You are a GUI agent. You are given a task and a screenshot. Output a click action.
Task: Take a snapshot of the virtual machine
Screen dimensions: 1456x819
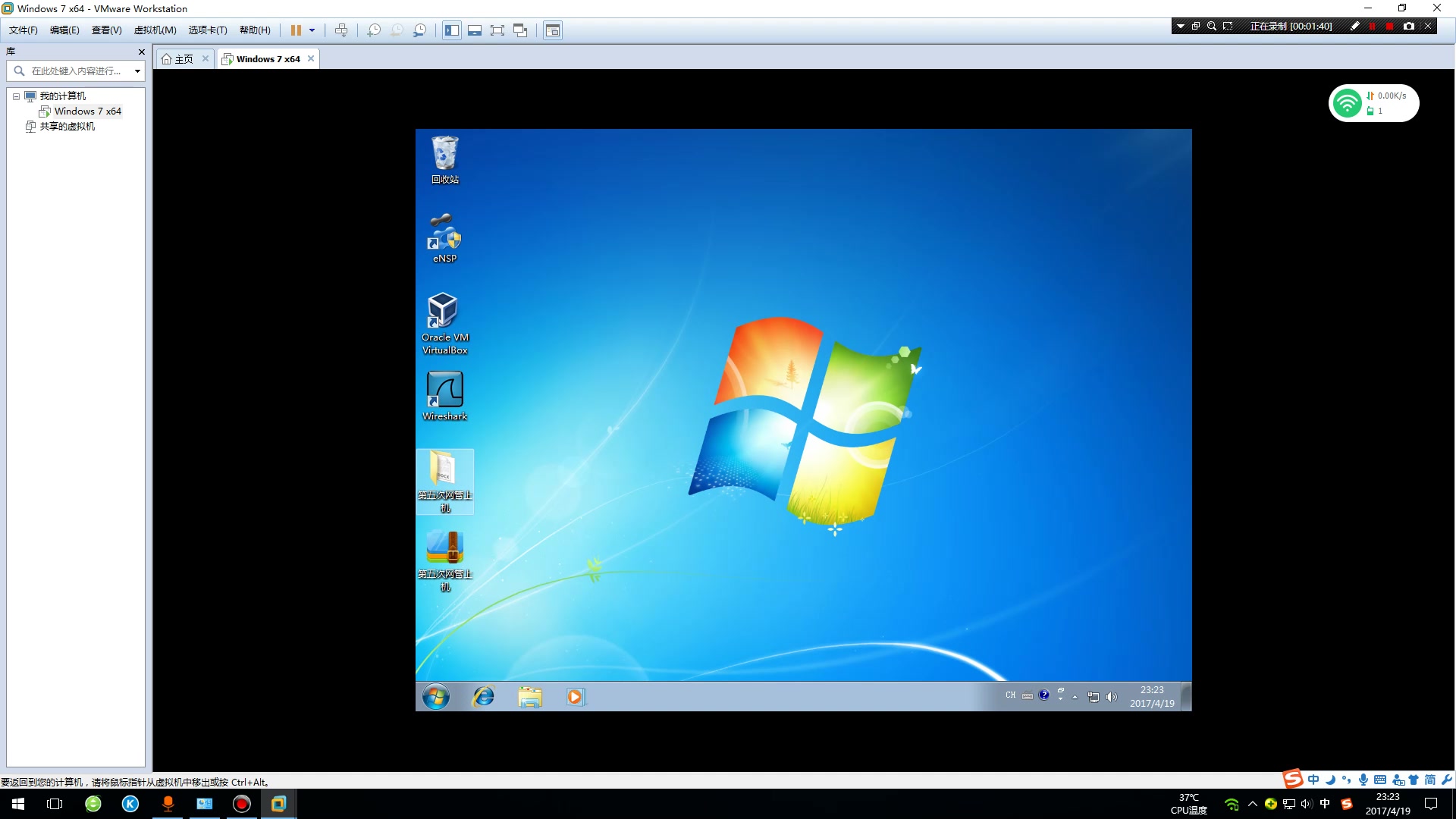coord(374,30)
